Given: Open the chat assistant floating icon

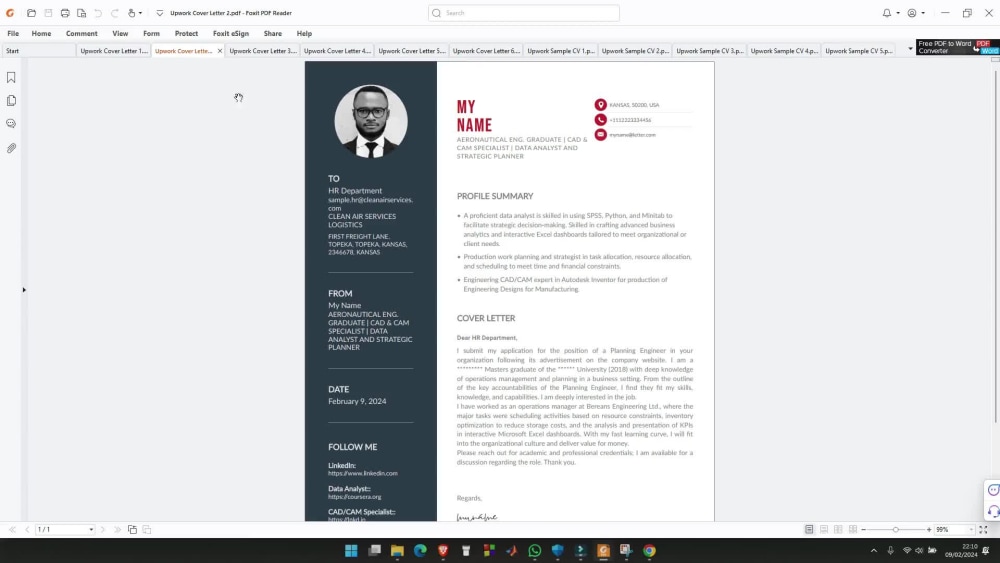Looking at the screenshot, I should click(993, 490).
